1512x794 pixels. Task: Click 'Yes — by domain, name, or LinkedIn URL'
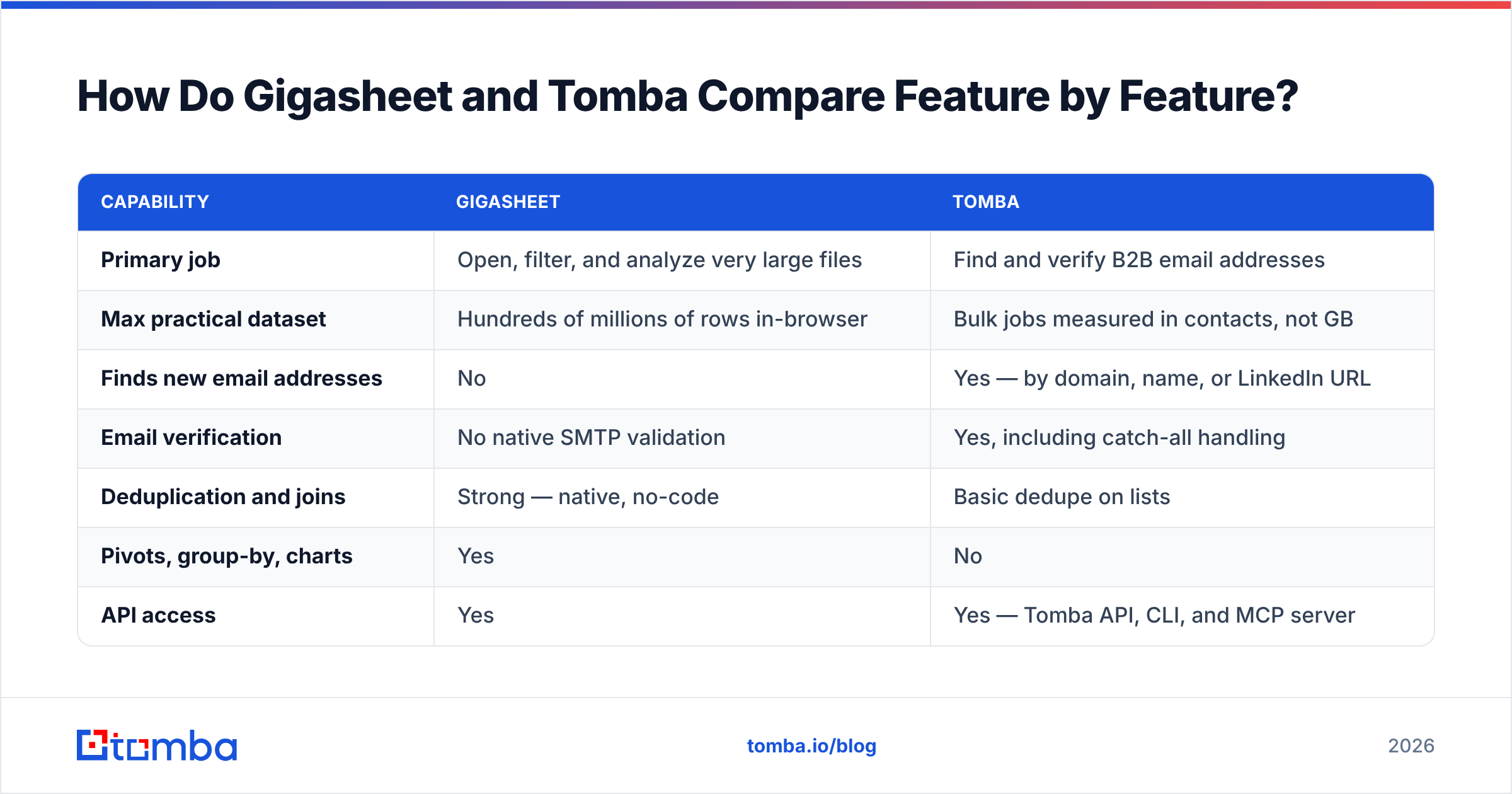point(1162,379)
